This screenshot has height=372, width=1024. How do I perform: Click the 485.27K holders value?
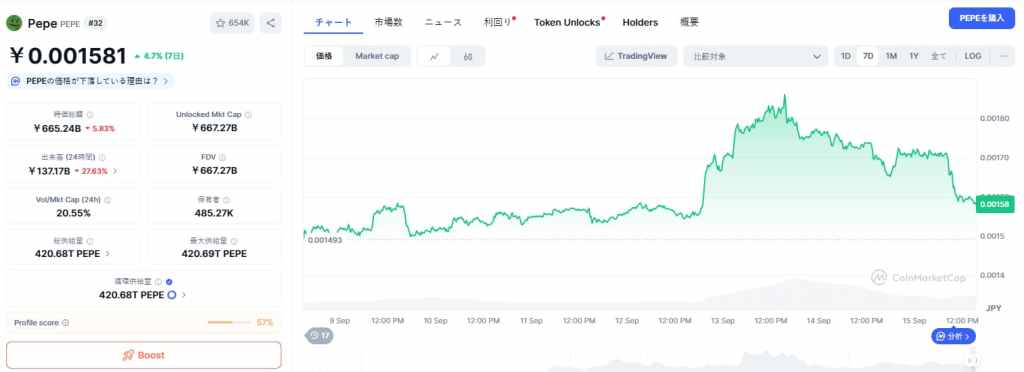coord(214,213)
